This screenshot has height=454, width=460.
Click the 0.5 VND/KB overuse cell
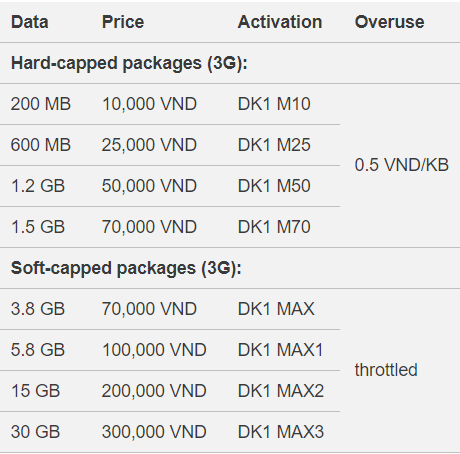point(402,165)
